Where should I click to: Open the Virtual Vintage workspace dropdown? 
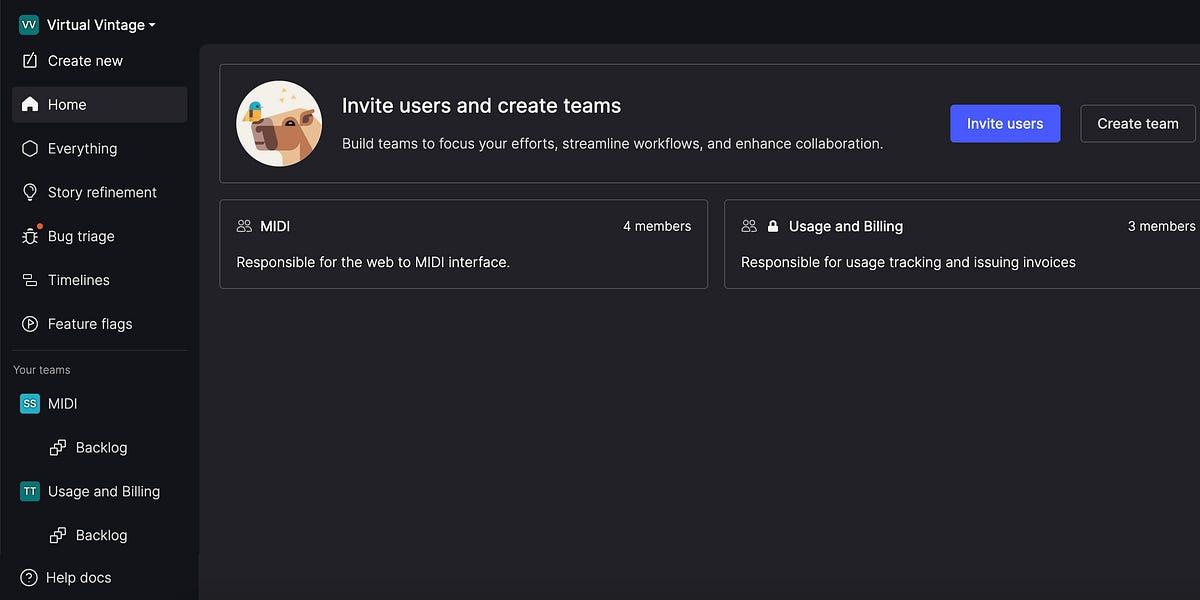click(x=88, y=25)
